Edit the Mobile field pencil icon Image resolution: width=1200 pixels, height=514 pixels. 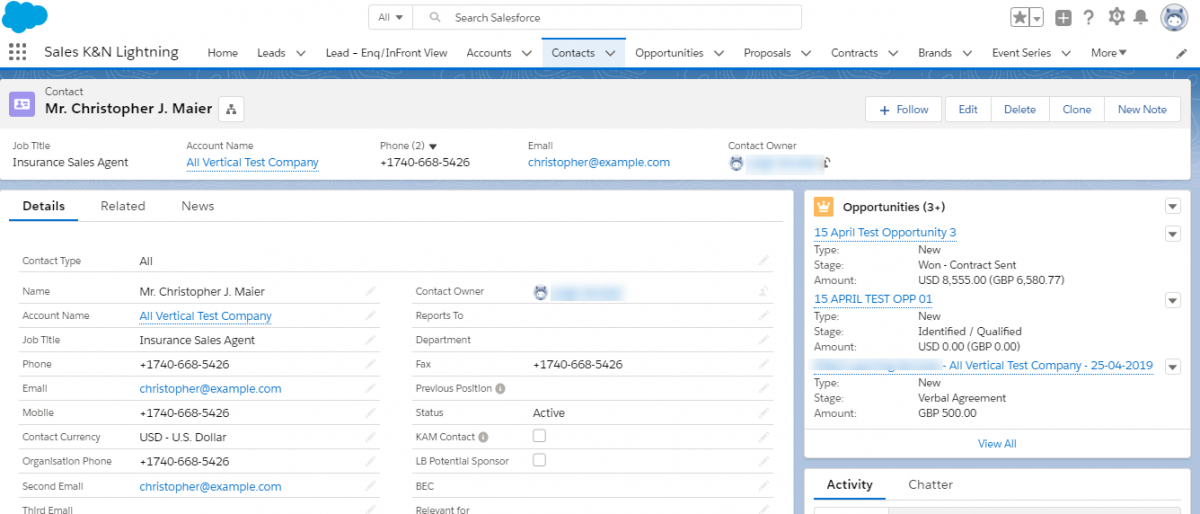pyautogui.click(x=370, y=412)
